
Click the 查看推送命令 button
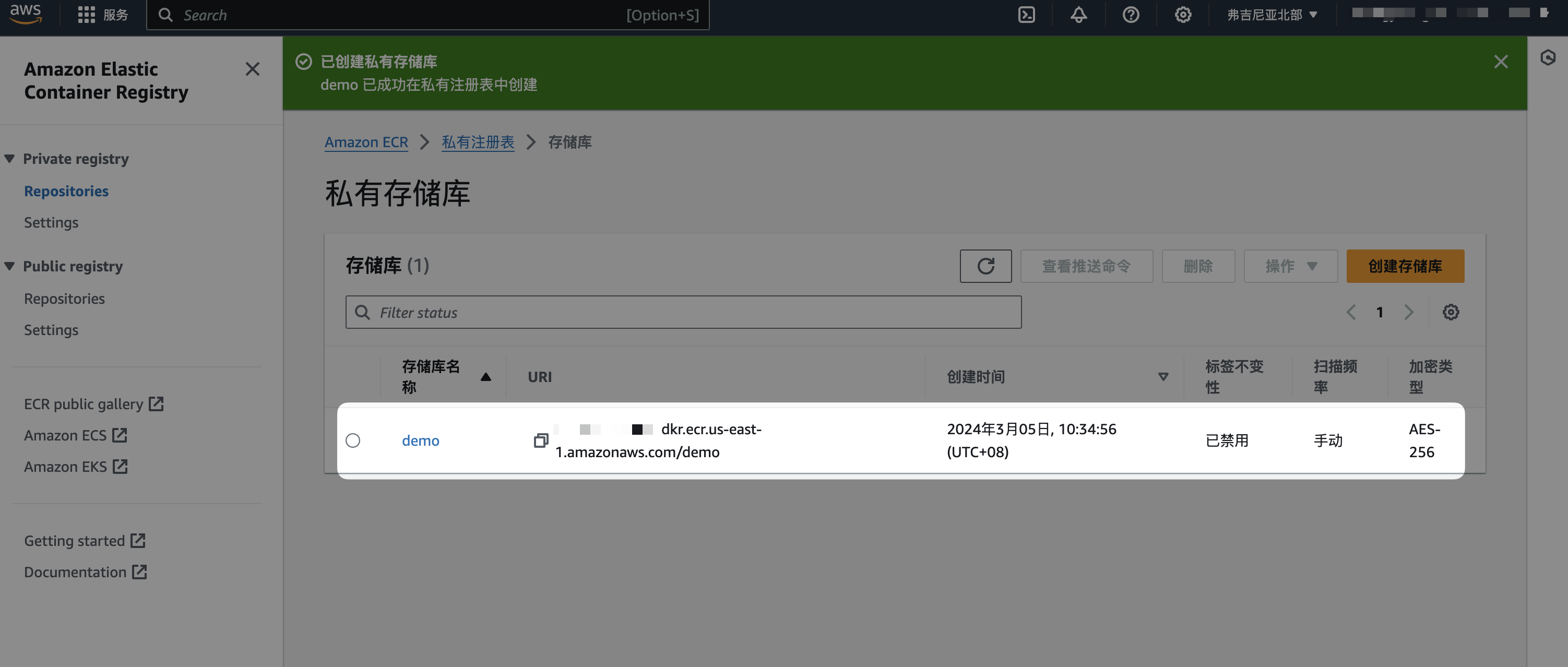1087,266
